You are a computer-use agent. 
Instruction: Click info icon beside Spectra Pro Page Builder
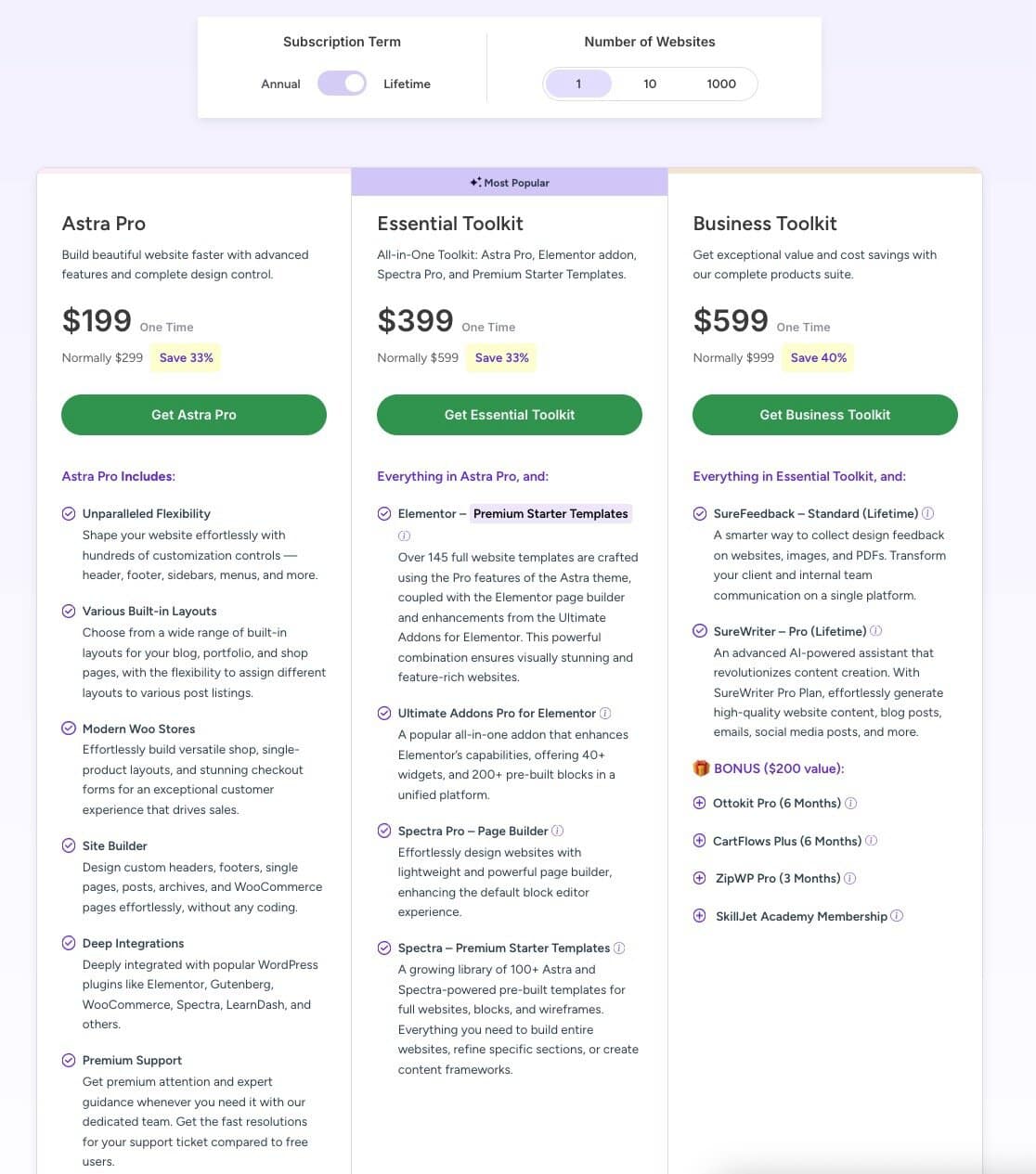(557, 831)
